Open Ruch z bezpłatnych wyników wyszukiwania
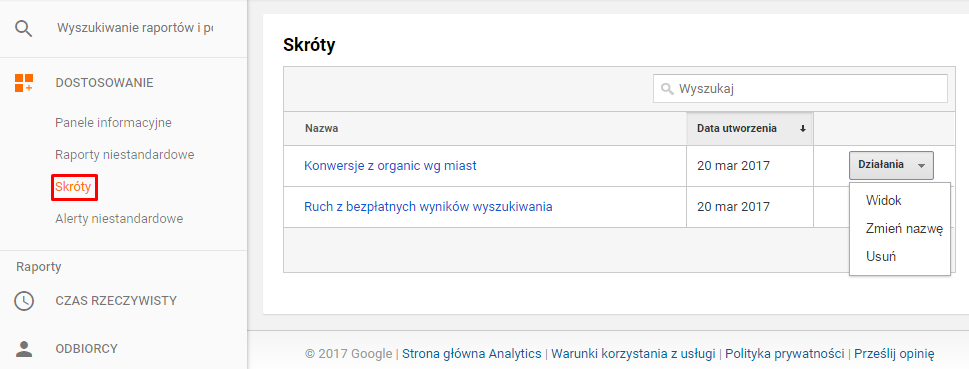 click(428, 206)
